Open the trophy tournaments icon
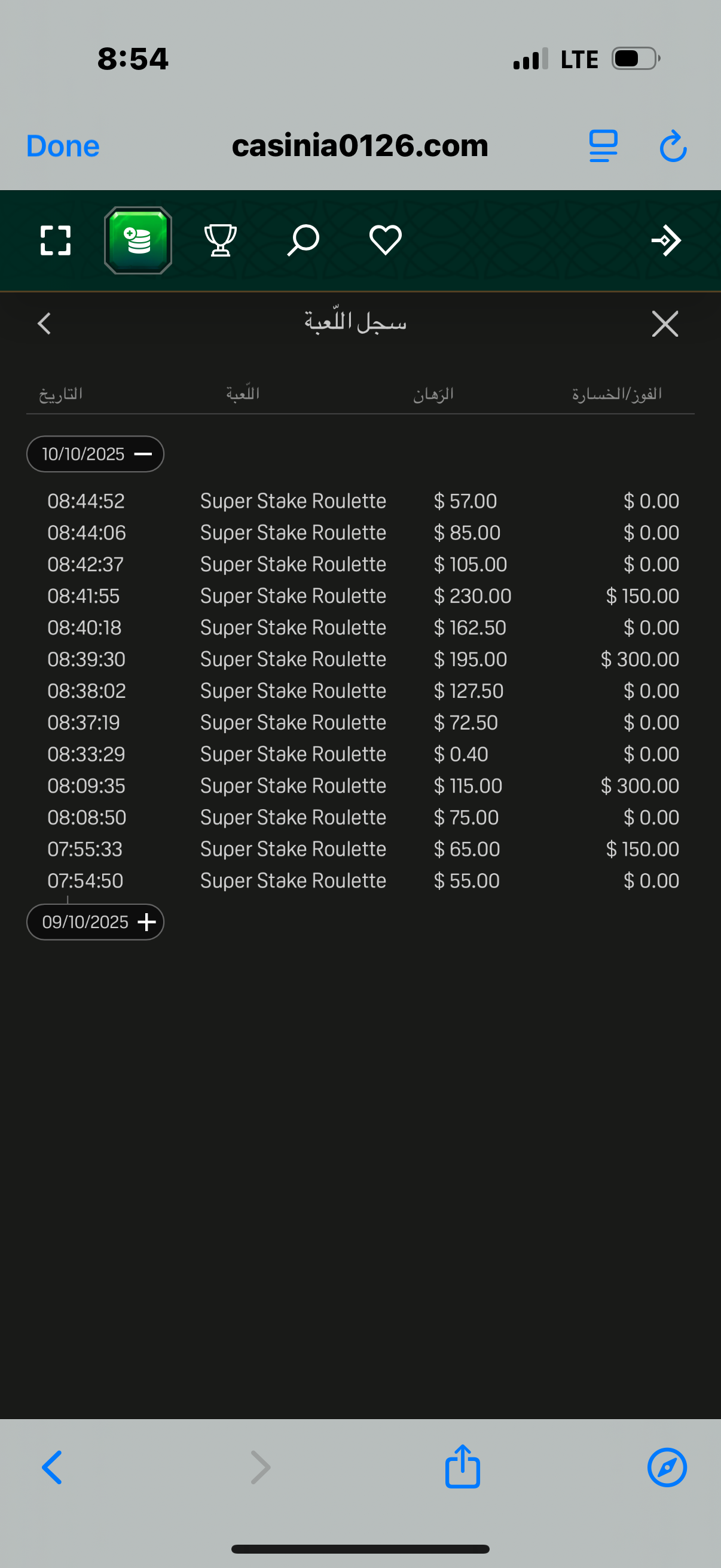721x1568 pixels. tap(220, 240)
